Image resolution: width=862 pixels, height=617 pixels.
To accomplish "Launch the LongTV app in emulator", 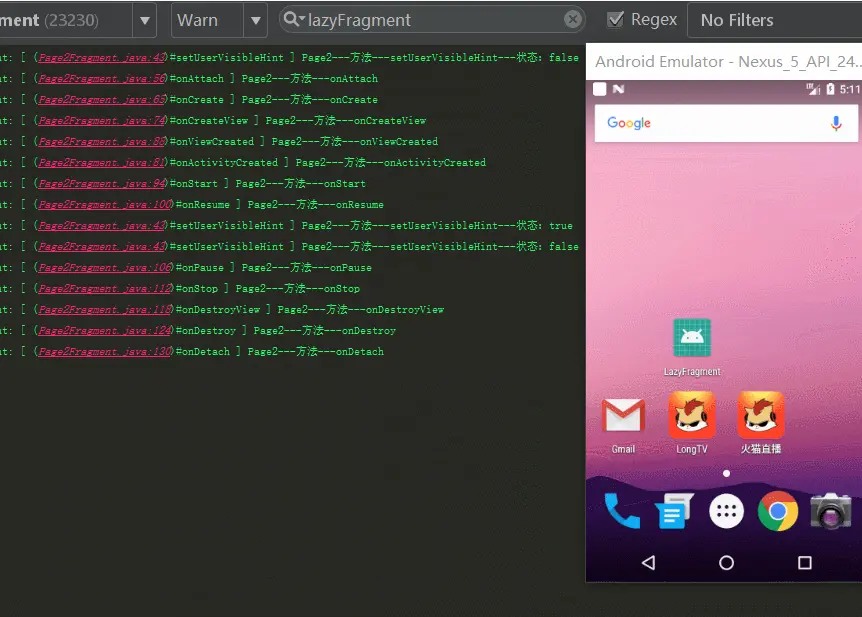I will [692, 424].
